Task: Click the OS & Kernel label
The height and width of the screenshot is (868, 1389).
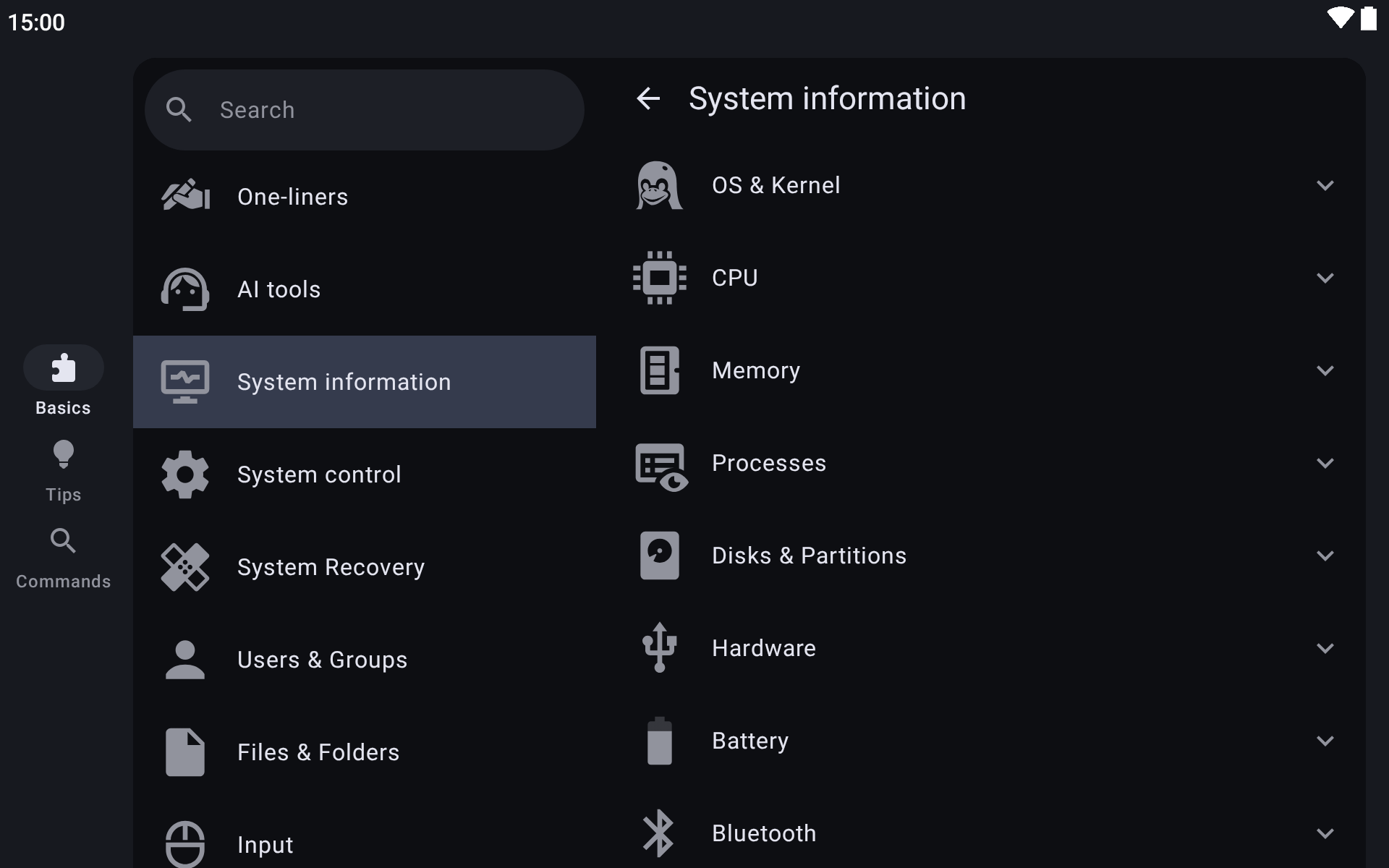Action: click(x=776, y=185)
